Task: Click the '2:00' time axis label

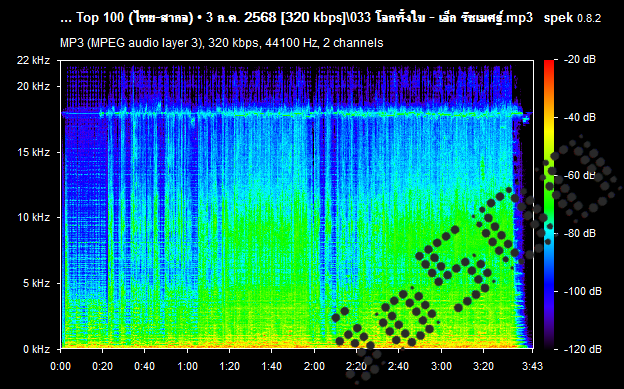Action: pos(314,366)
